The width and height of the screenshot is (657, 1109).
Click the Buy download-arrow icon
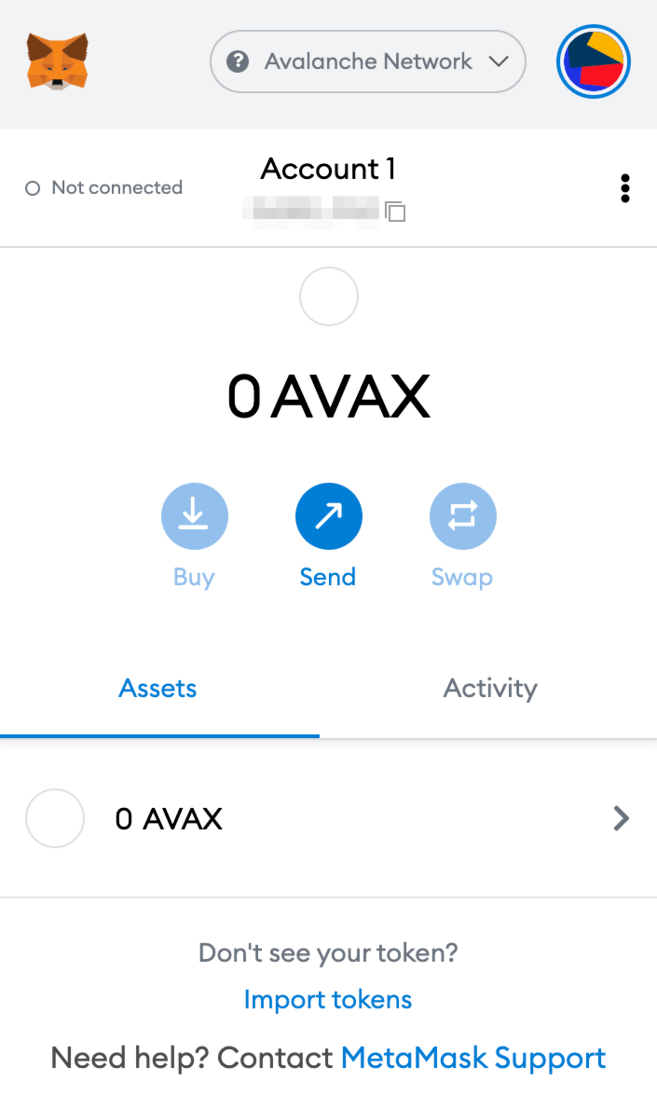tap(194, 517)
